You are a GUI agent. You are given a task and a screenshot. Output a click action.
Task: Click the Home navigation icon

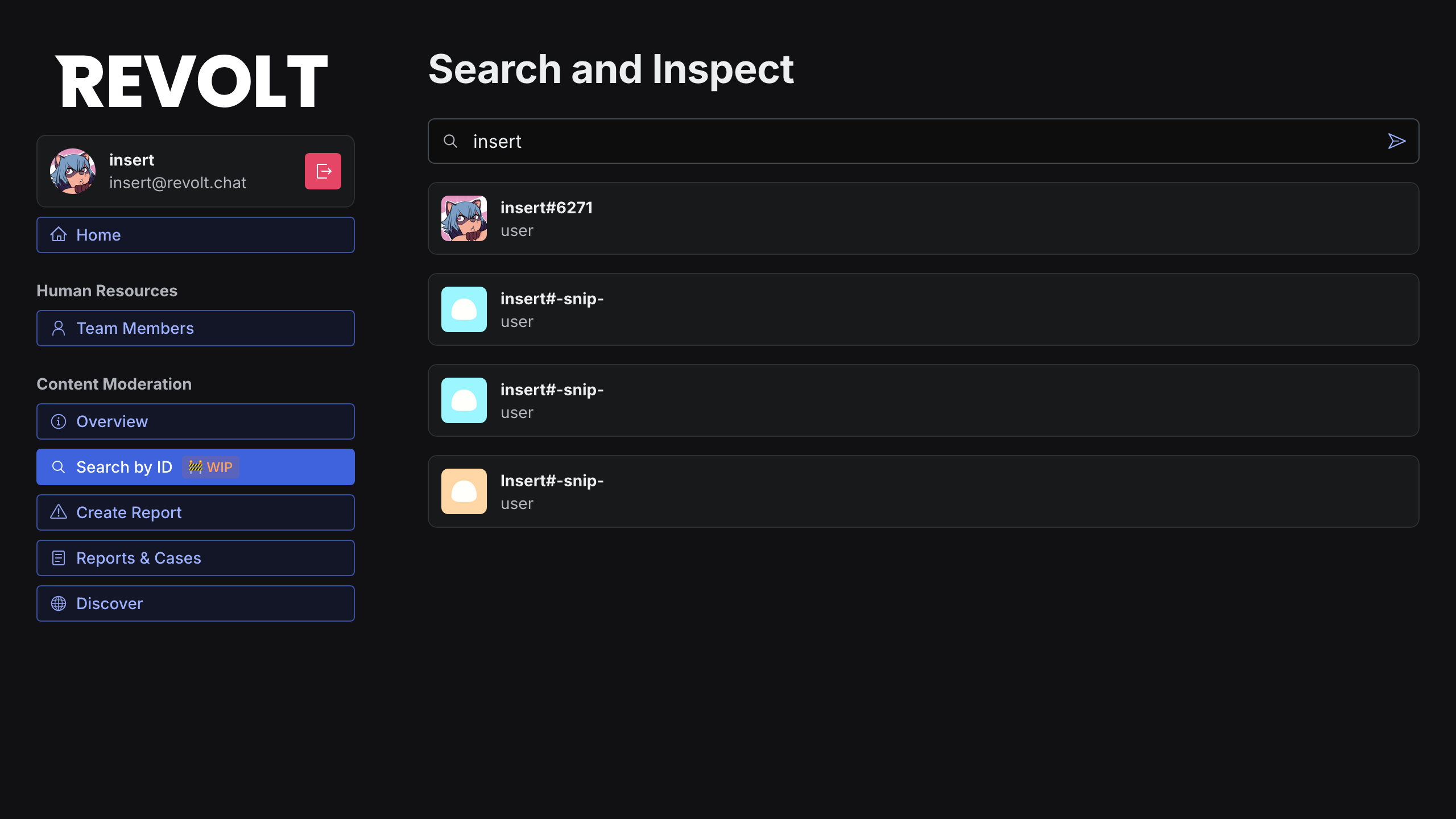click(x=58, y=235)
